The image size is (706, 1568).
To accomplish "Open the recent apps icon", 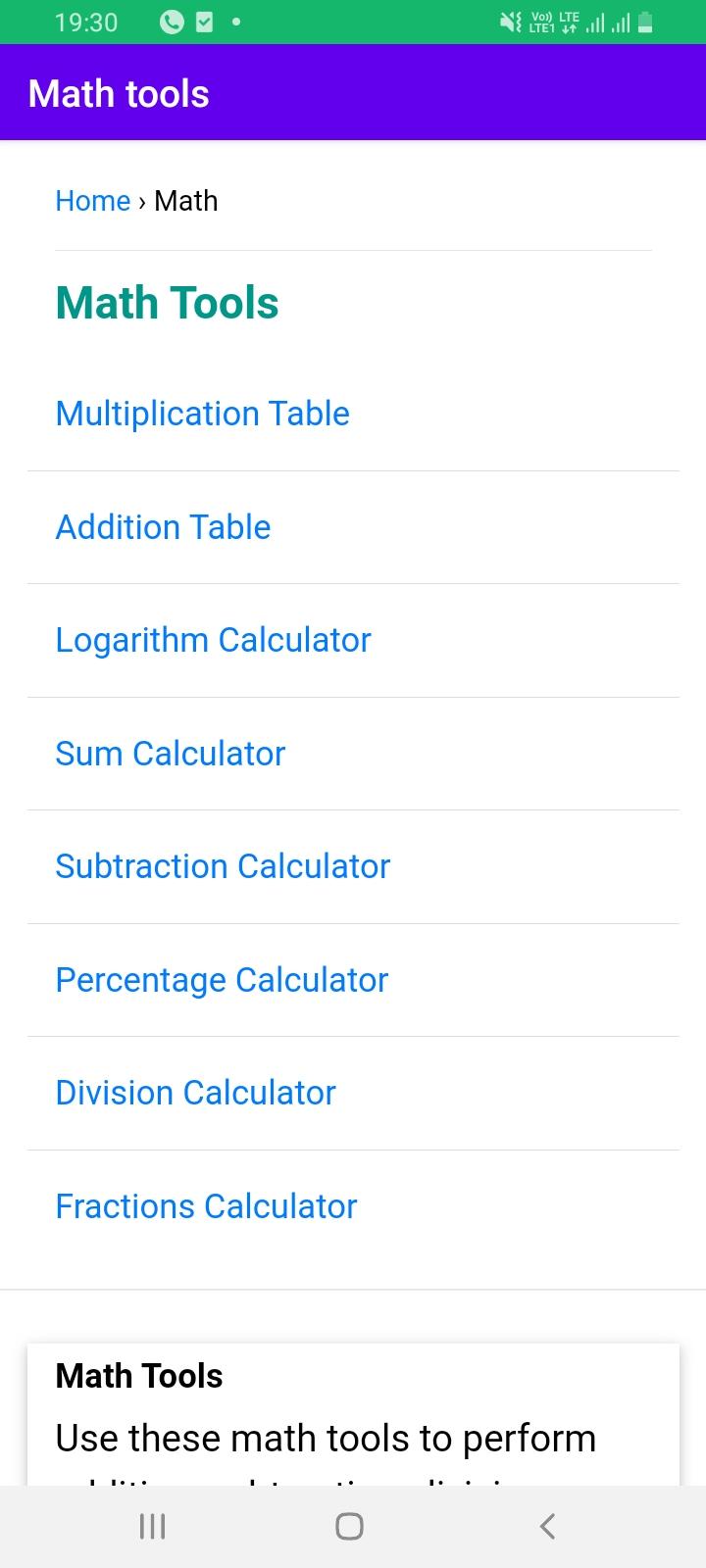I will pyautogui.click(x=152, y=1526).
